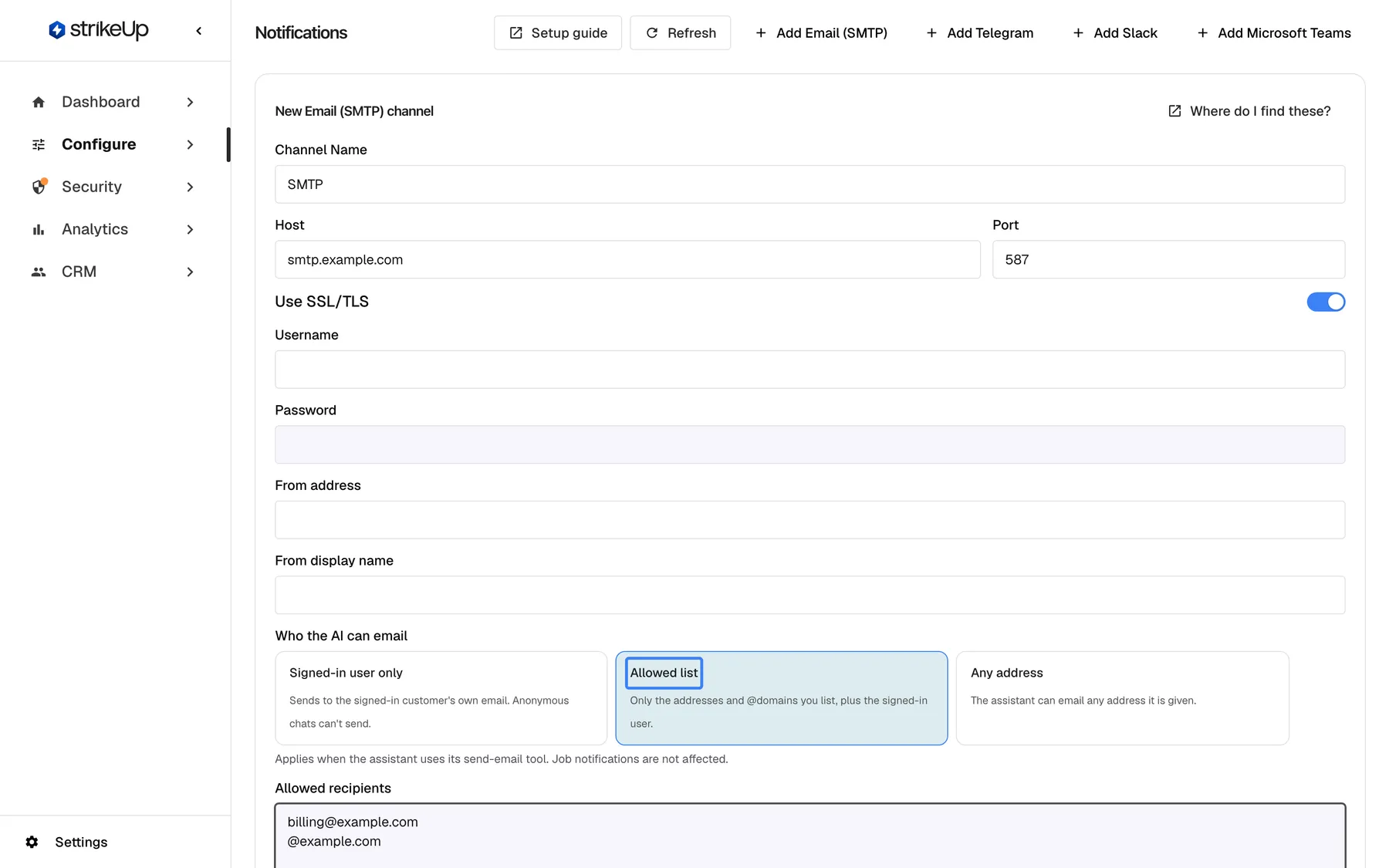The width and height of the screenshot is (1389, 868).
Task: Open the Security section
Action: [x=113, y=187]
